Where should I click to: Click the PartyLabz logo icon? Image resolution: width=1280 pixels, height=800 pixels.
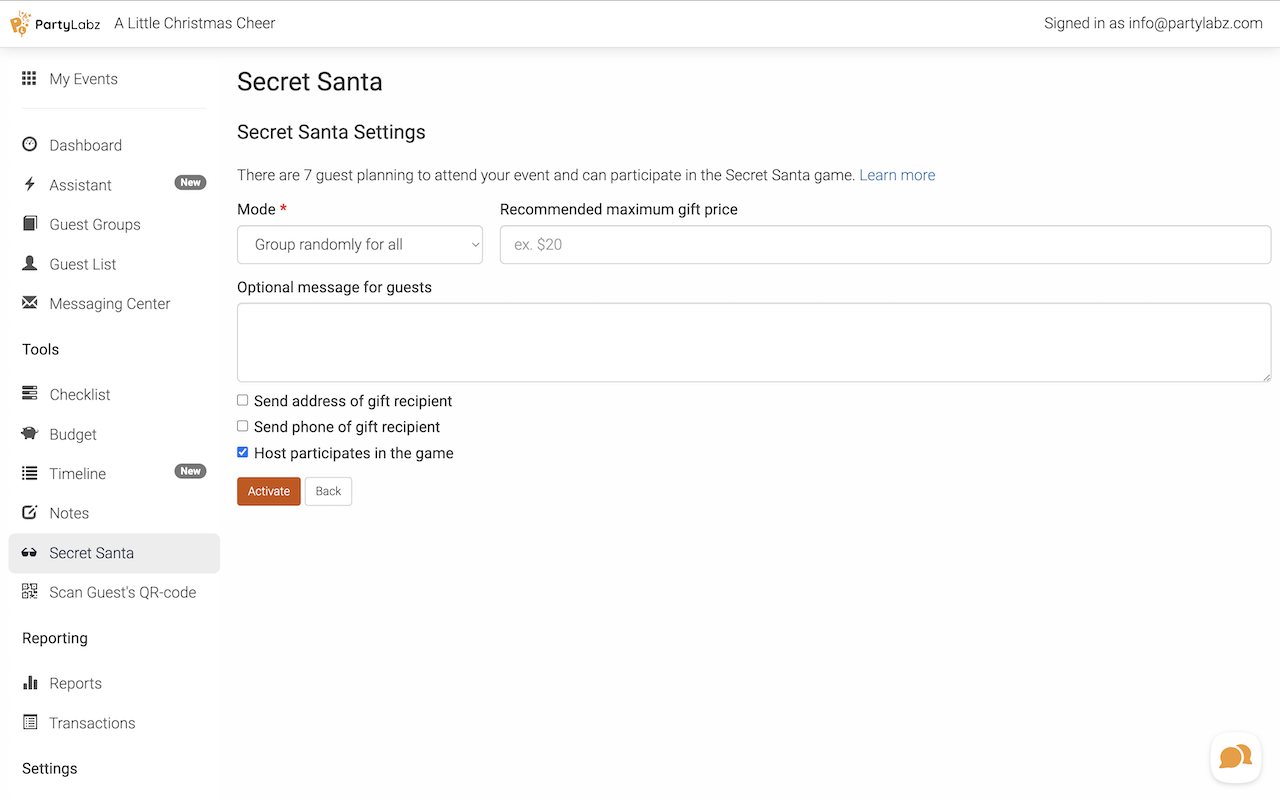(x=20, y=23)
